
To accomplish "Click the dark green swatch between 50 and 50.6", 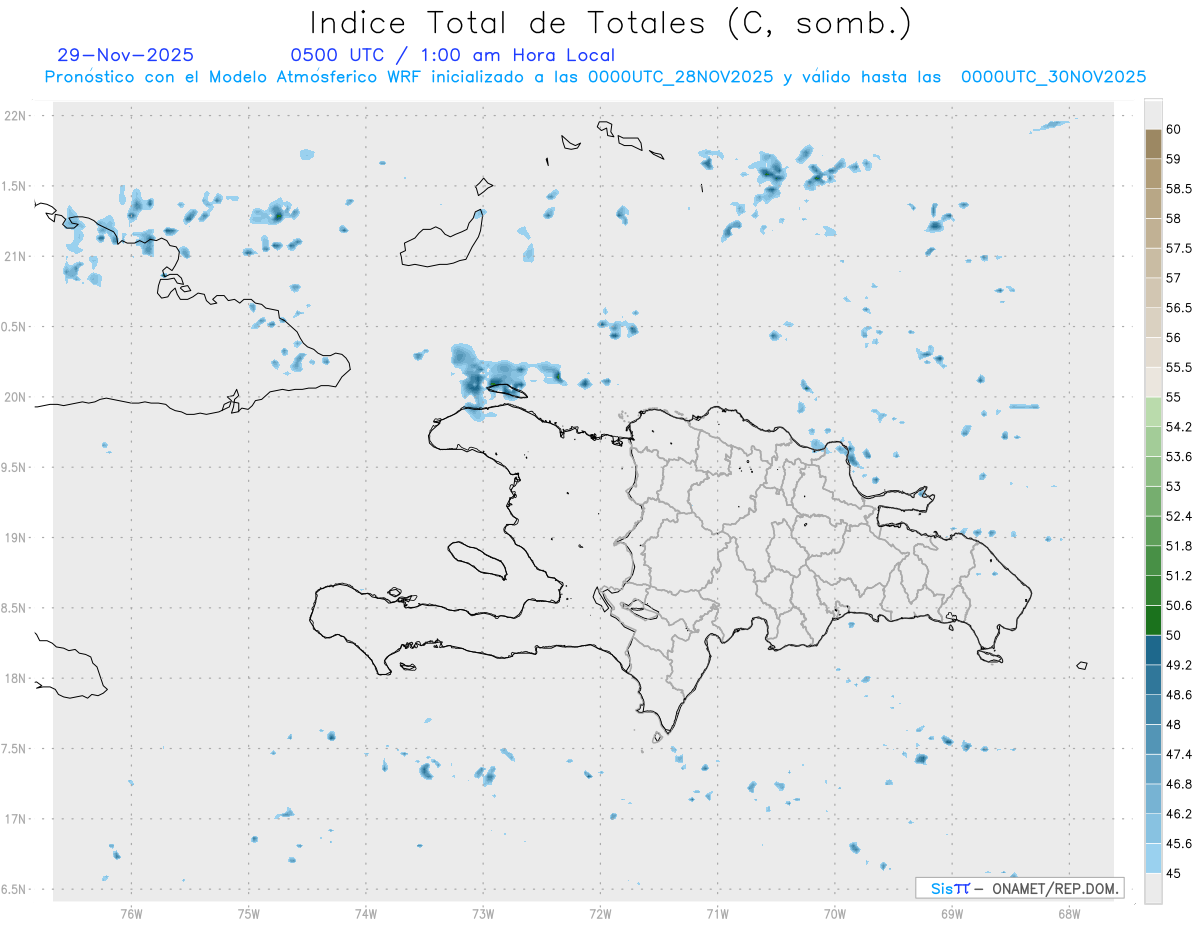I will coord(1153,620).
